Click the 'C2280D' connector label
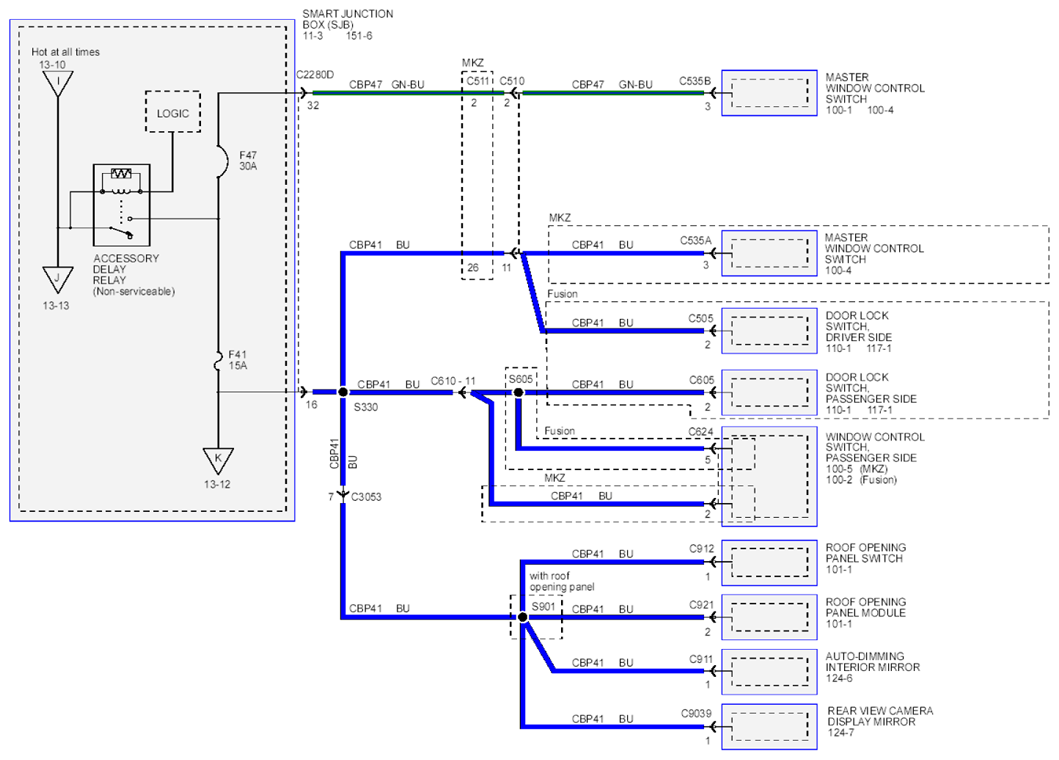The height and width of the screenshot is (760, 1059). [315, 75]
